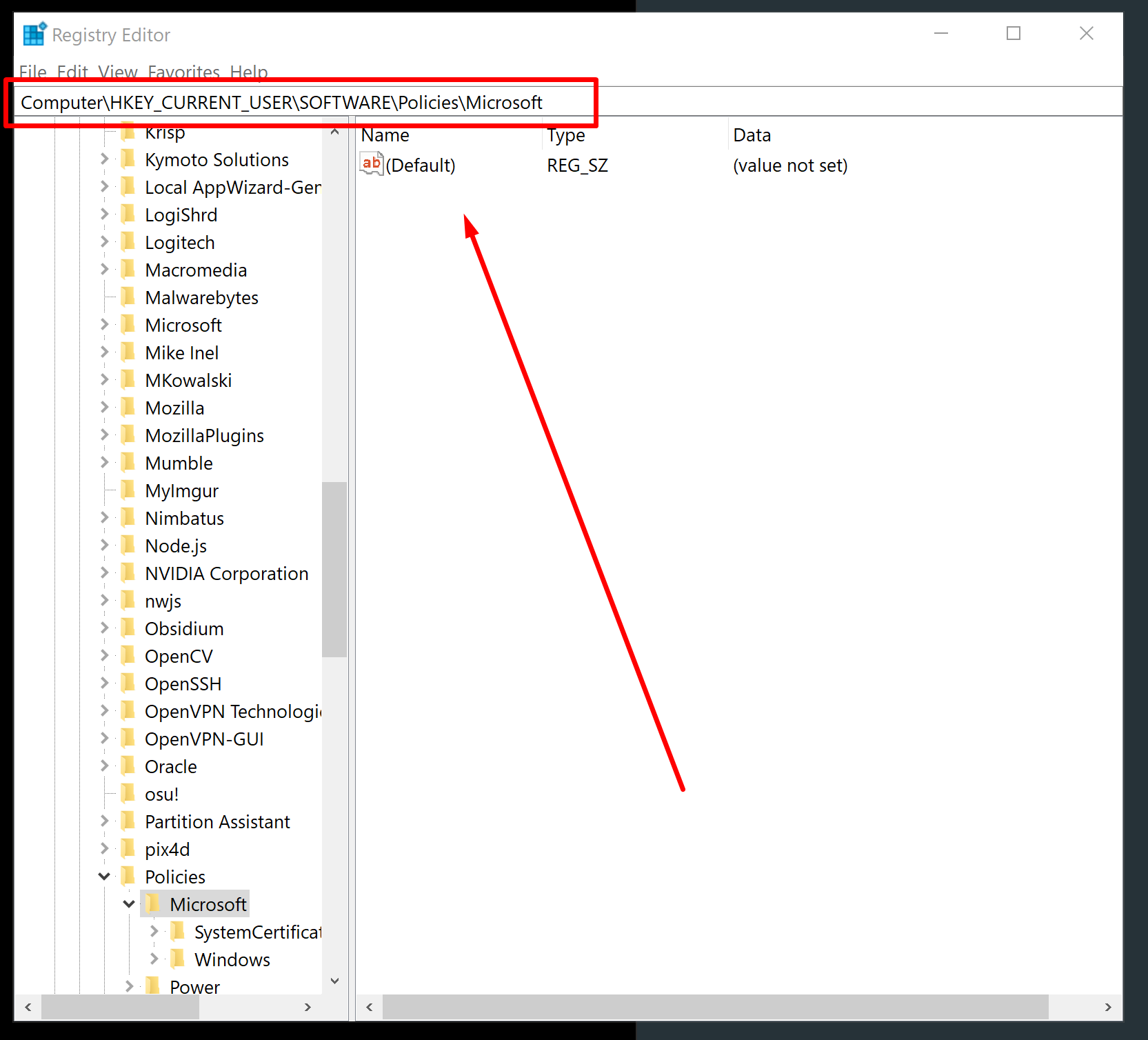Open the File menu
Image resolution: width=1148 pixels, height=1040 pixels.
coord(32,72)
